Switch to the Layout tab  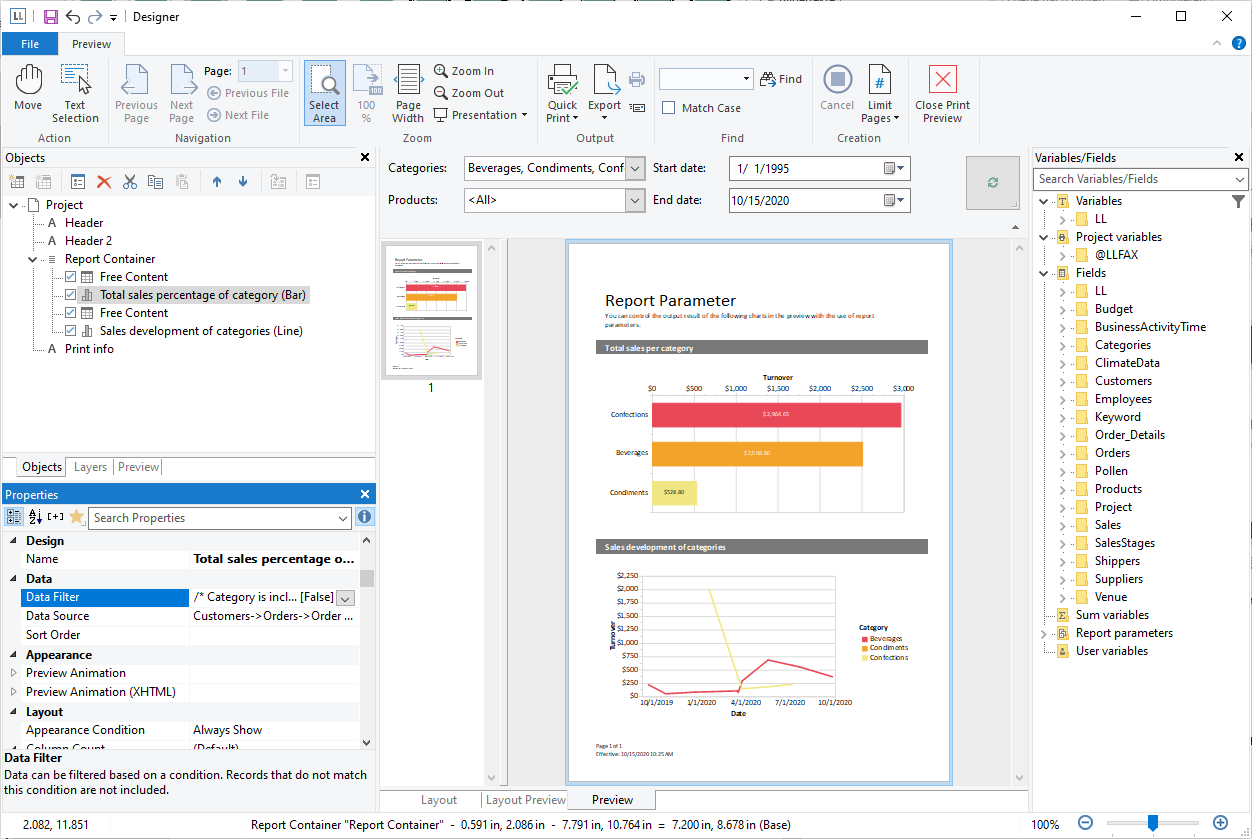click(x=439, y=800)
